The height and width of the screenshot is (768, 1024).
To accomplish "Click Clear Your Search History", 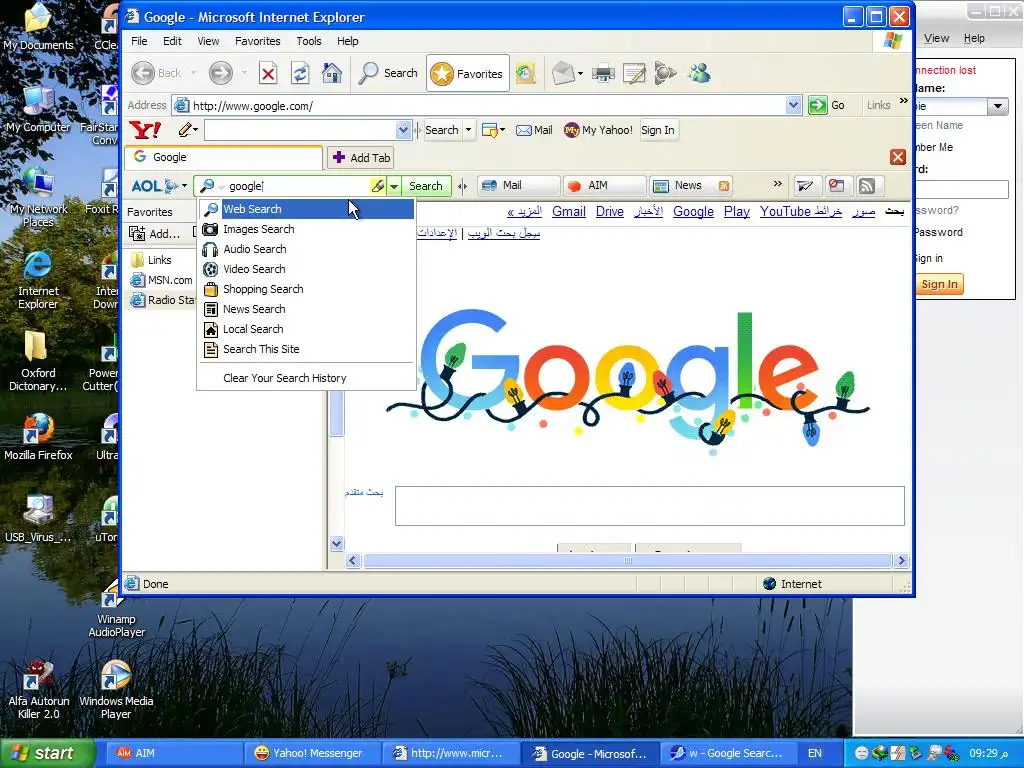I will click(307, 378).
